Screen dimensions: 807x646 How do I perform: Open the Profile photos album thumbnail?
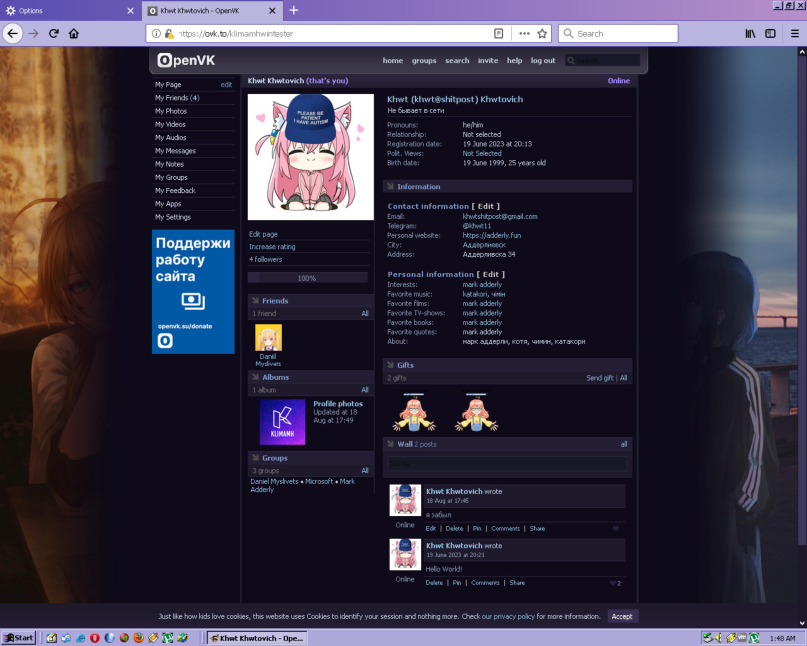click(282, 422)
